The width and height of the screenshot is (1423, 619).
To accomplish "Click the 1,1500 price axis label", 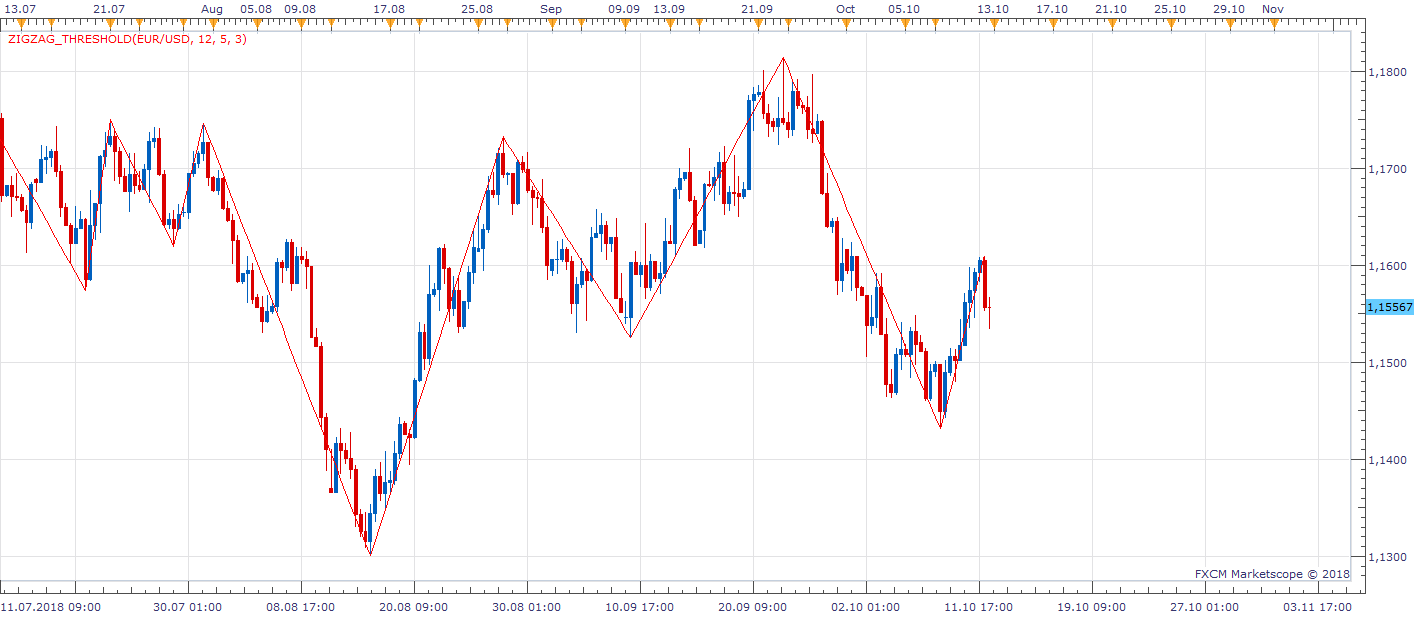I will (x=1388, y=363).
